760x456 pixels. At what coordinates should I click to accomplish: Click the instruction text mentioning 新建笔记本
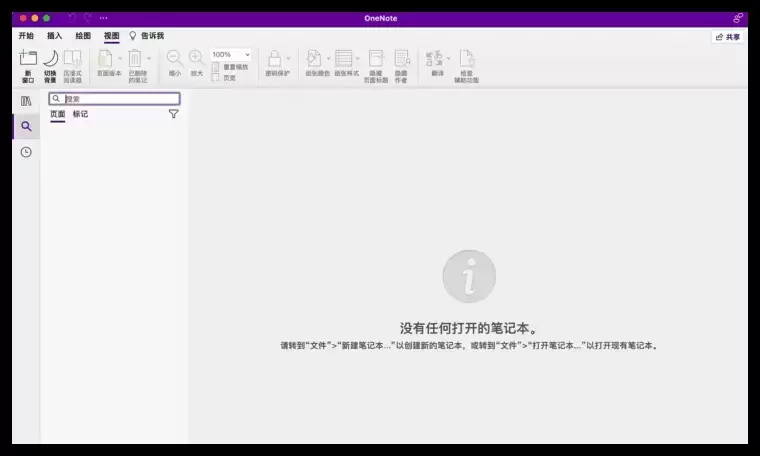[x=469, y=346]
